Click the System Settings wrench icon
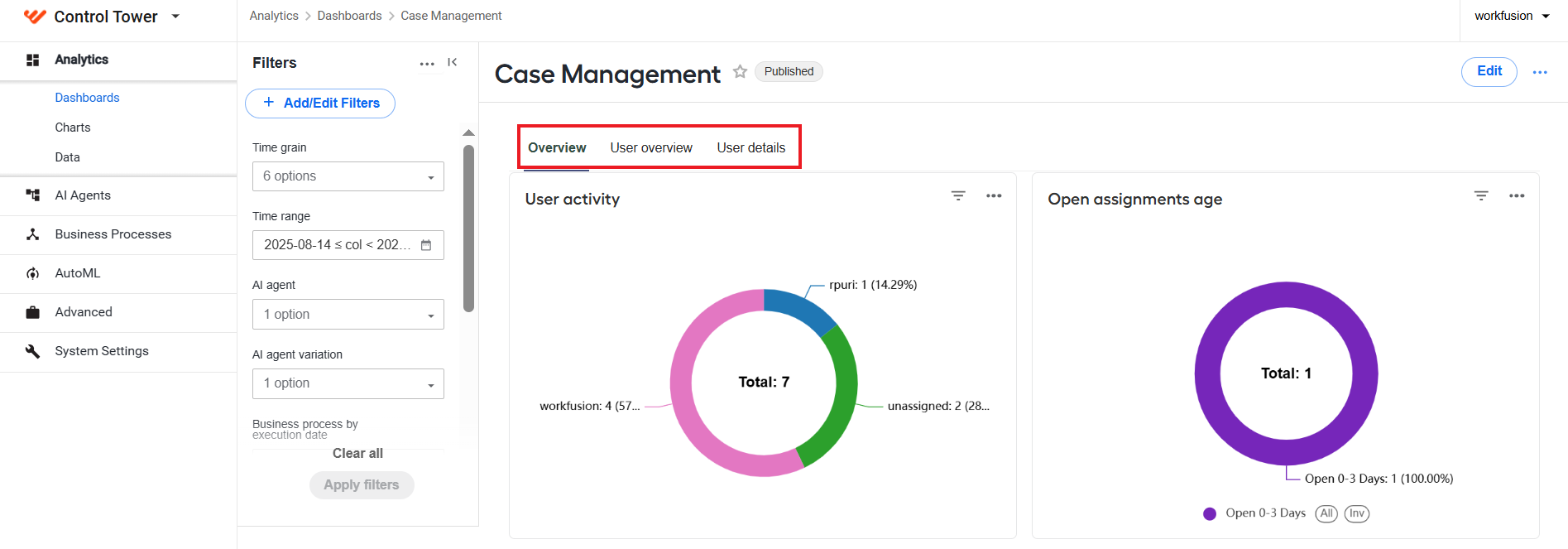This screenshot has height=549, width=1568. point(33,351)
